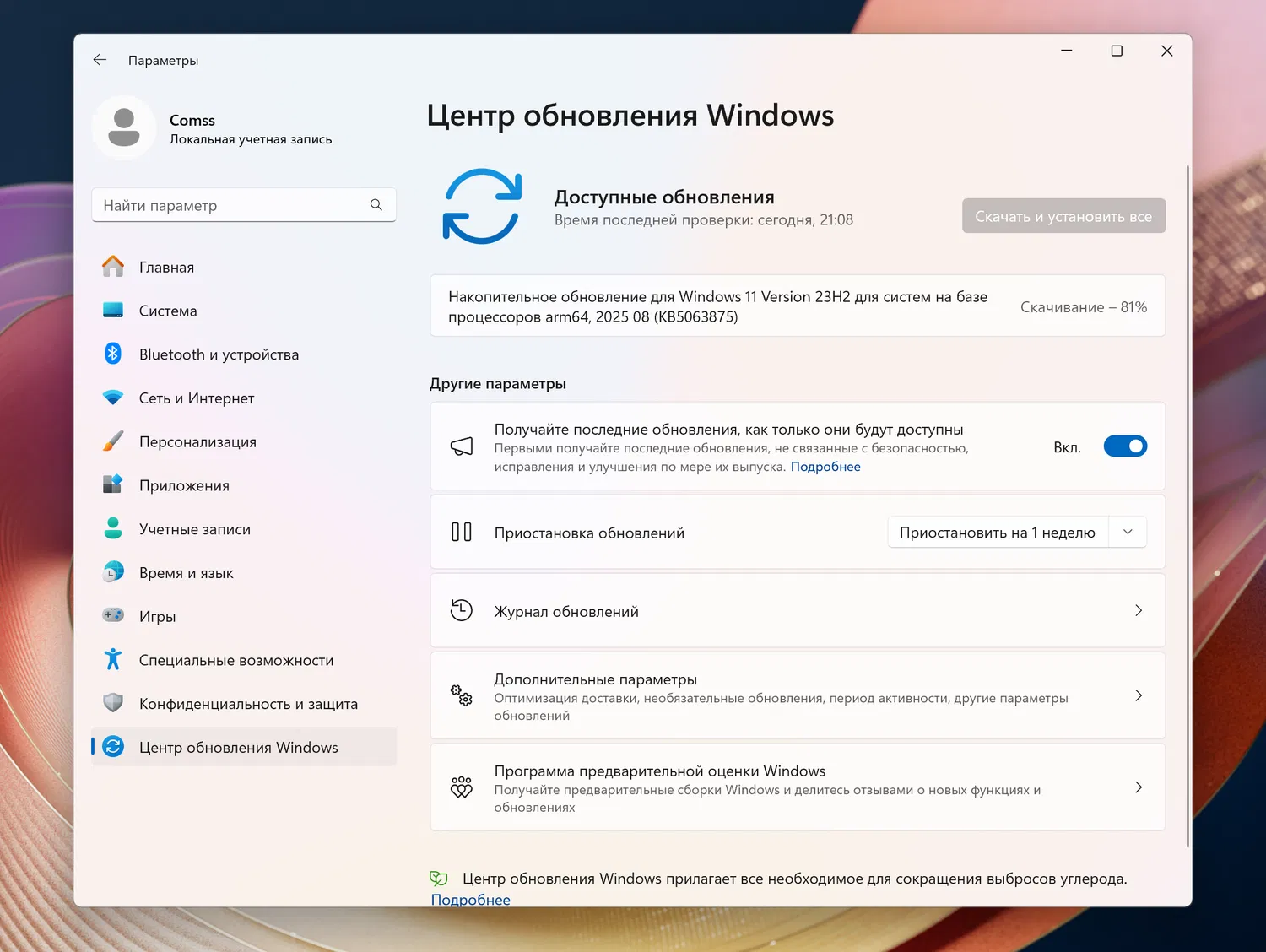Click the back arrow in Параметры header
This screenshot has width=1266, height=952.
point(100,60)
